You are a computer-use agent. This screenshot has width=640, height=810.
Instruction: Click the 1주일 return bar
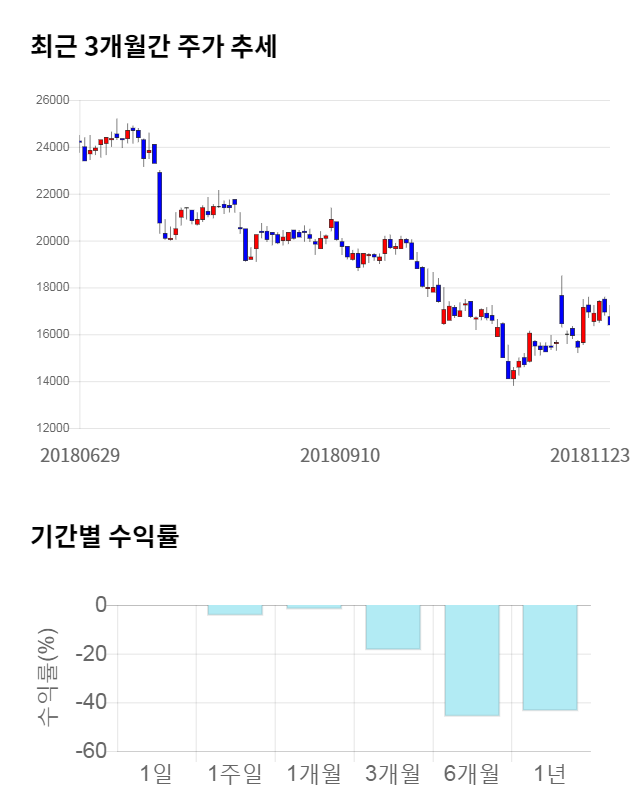[235, 610]
